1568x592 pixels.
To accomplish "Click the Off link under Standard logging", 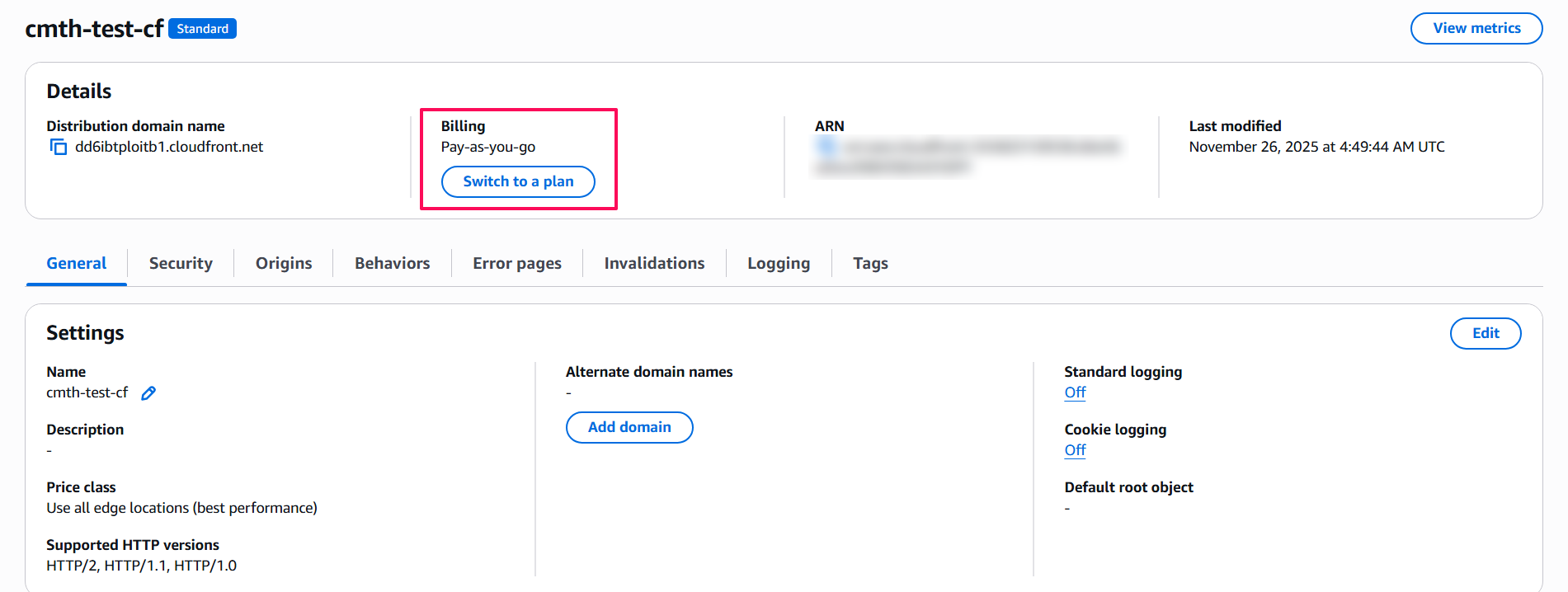I will [1075, 392].
